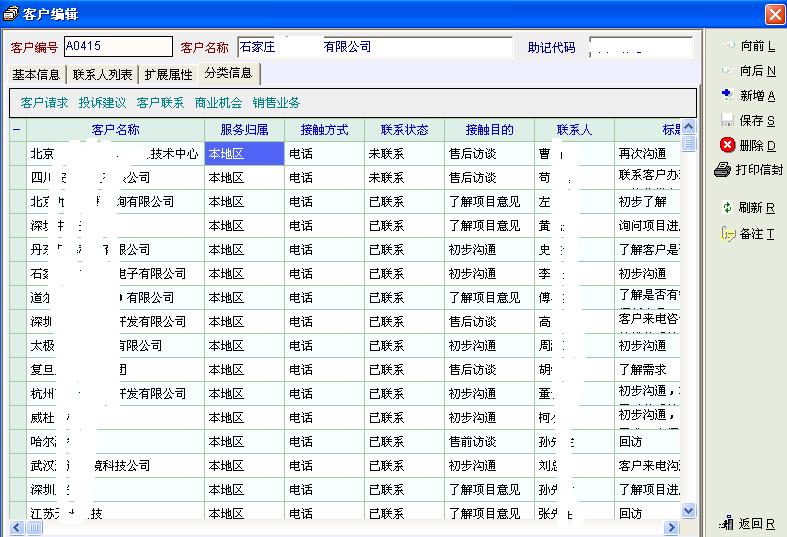Save the customer with 保存
Screen dimensions: 787x537
click(x=727, y=120)
